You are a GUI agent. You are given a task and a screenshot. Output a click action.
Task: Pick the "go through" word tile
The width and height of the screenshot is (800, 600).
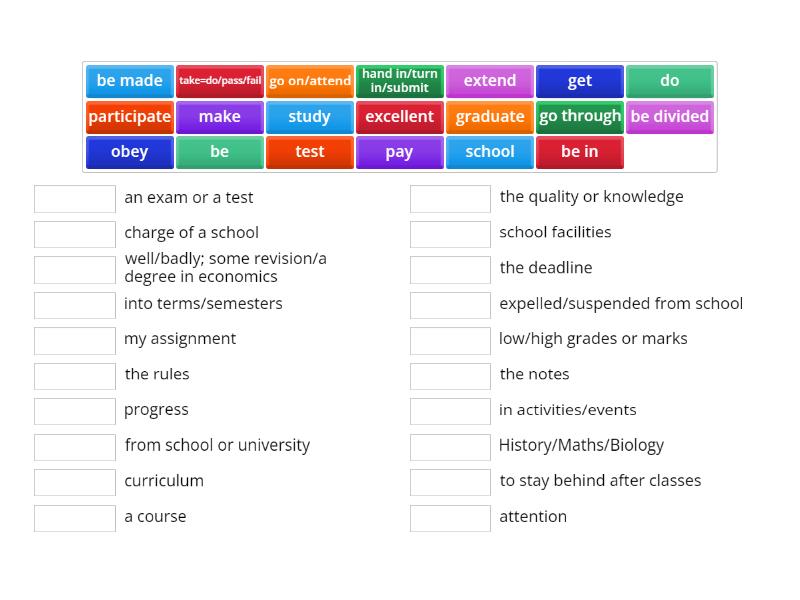580,117
